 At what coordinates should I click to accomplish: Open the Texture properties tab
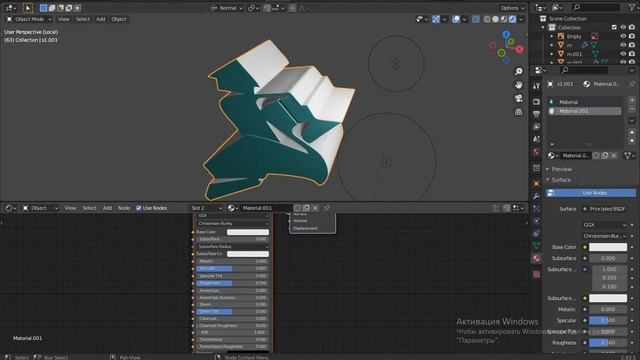tap(536, 274)
